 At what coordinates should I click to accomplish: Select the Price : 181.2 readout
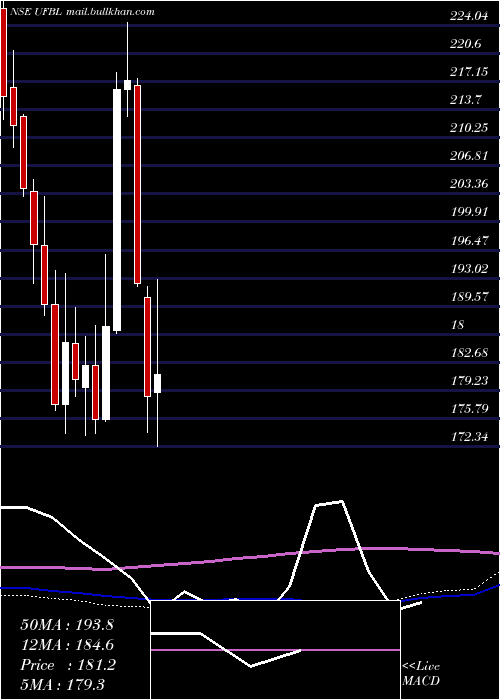(x=68, y=665)
